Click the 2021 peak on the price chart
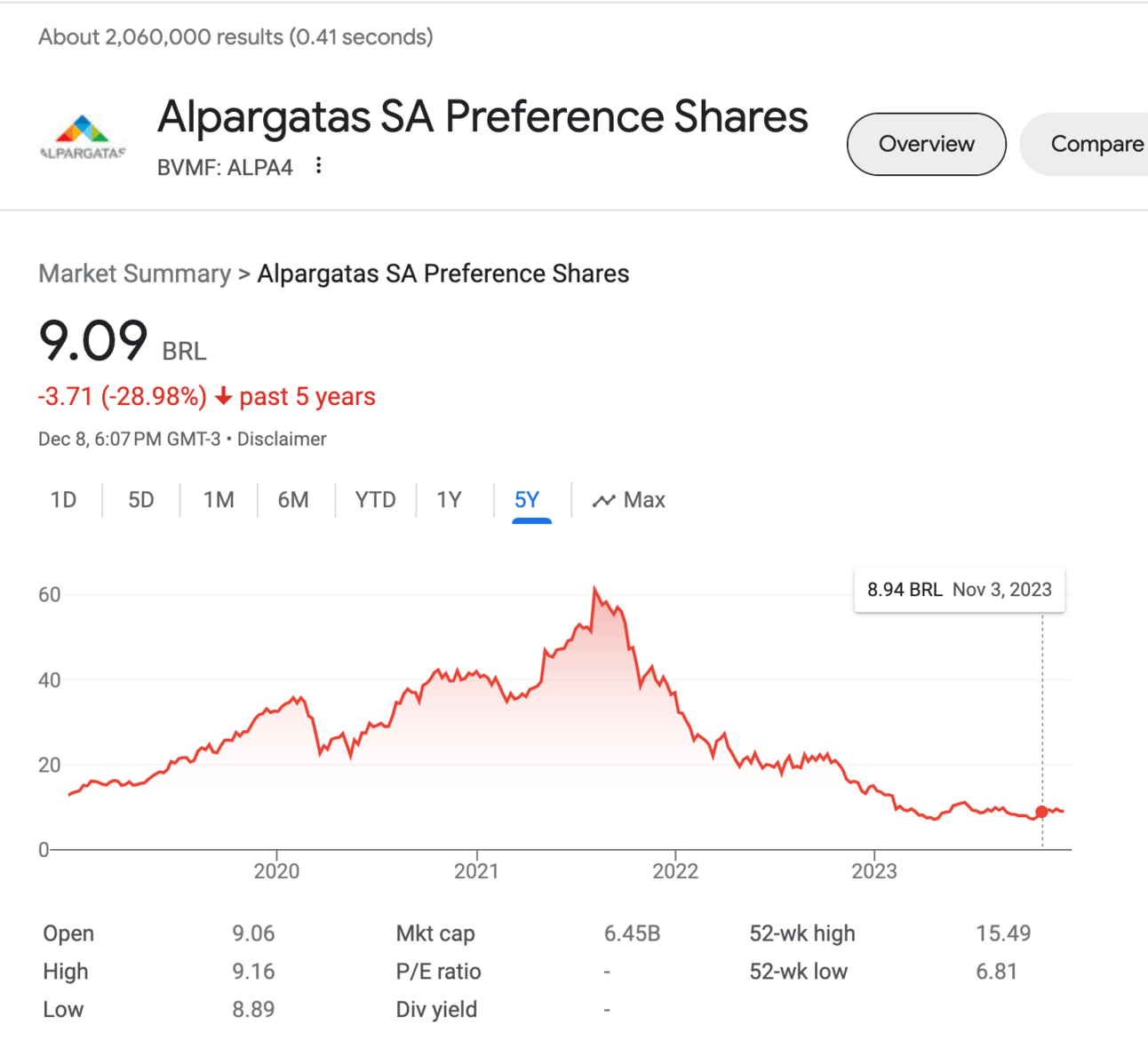1148x1048 pixels. tap(594, 589)
